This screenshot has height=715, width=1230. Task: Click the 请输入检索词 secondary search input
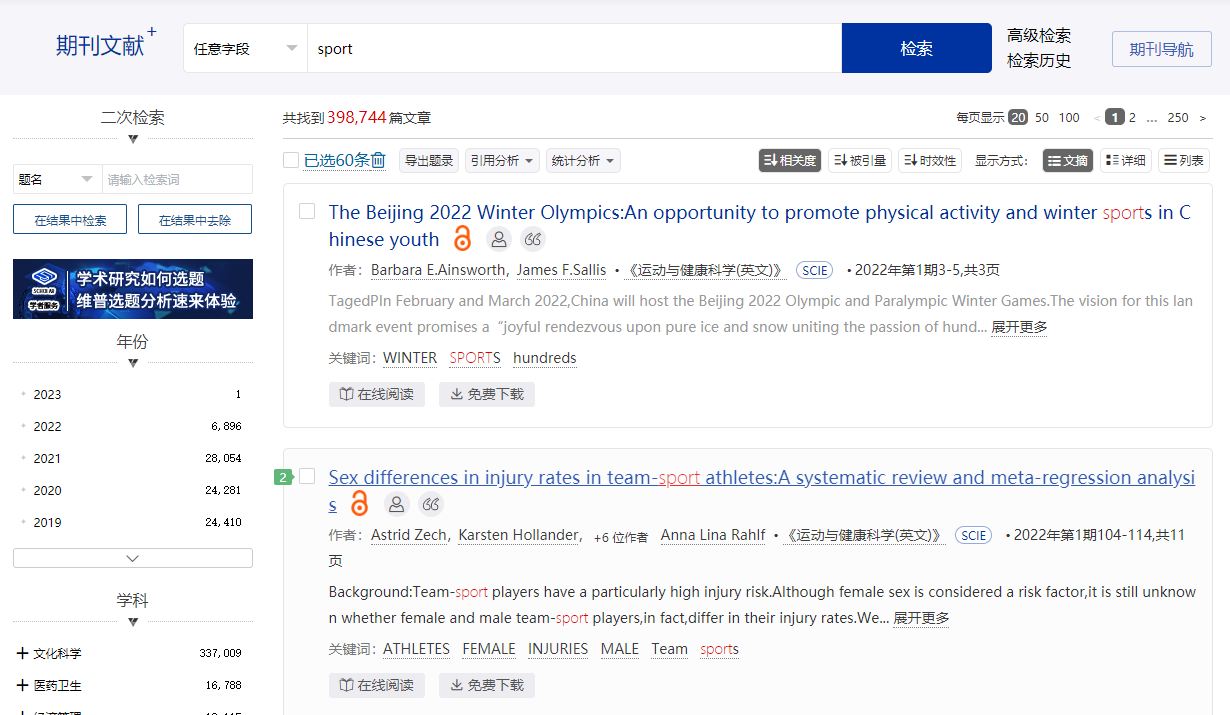177,179
